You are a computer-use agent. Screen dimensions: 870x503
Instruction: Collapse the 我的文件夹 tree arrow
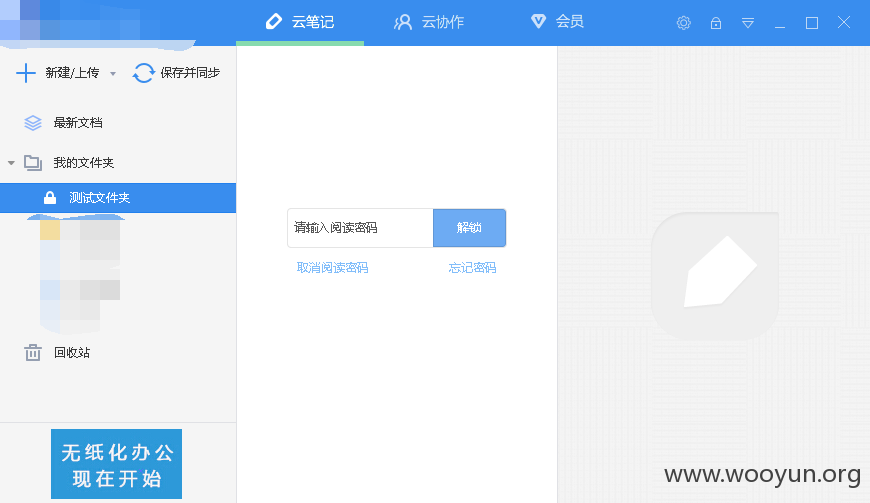coord(11,163)
